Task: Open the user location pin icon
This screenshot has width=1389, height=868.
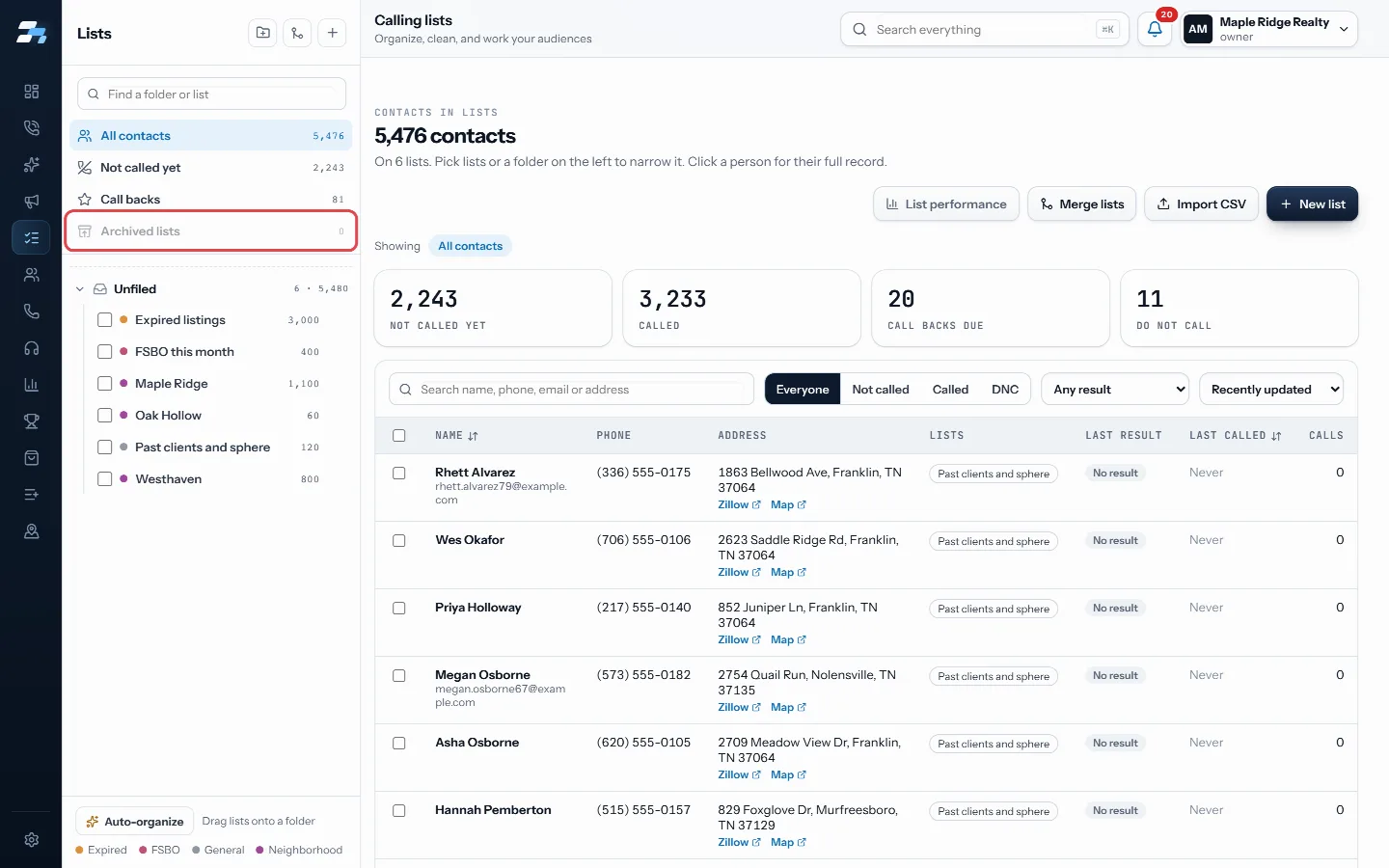Action: click(31, 531)
